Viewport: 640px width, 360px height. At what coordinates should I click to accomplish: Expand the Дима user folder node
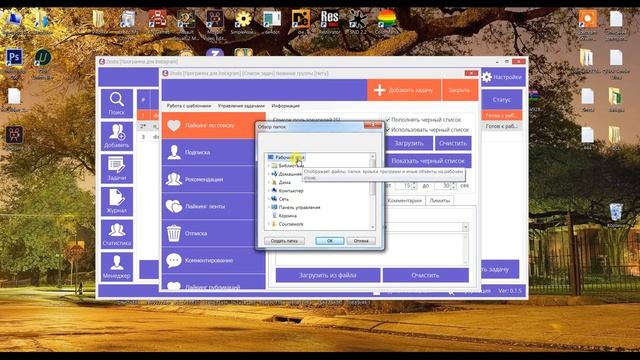(x=269, y=182)
